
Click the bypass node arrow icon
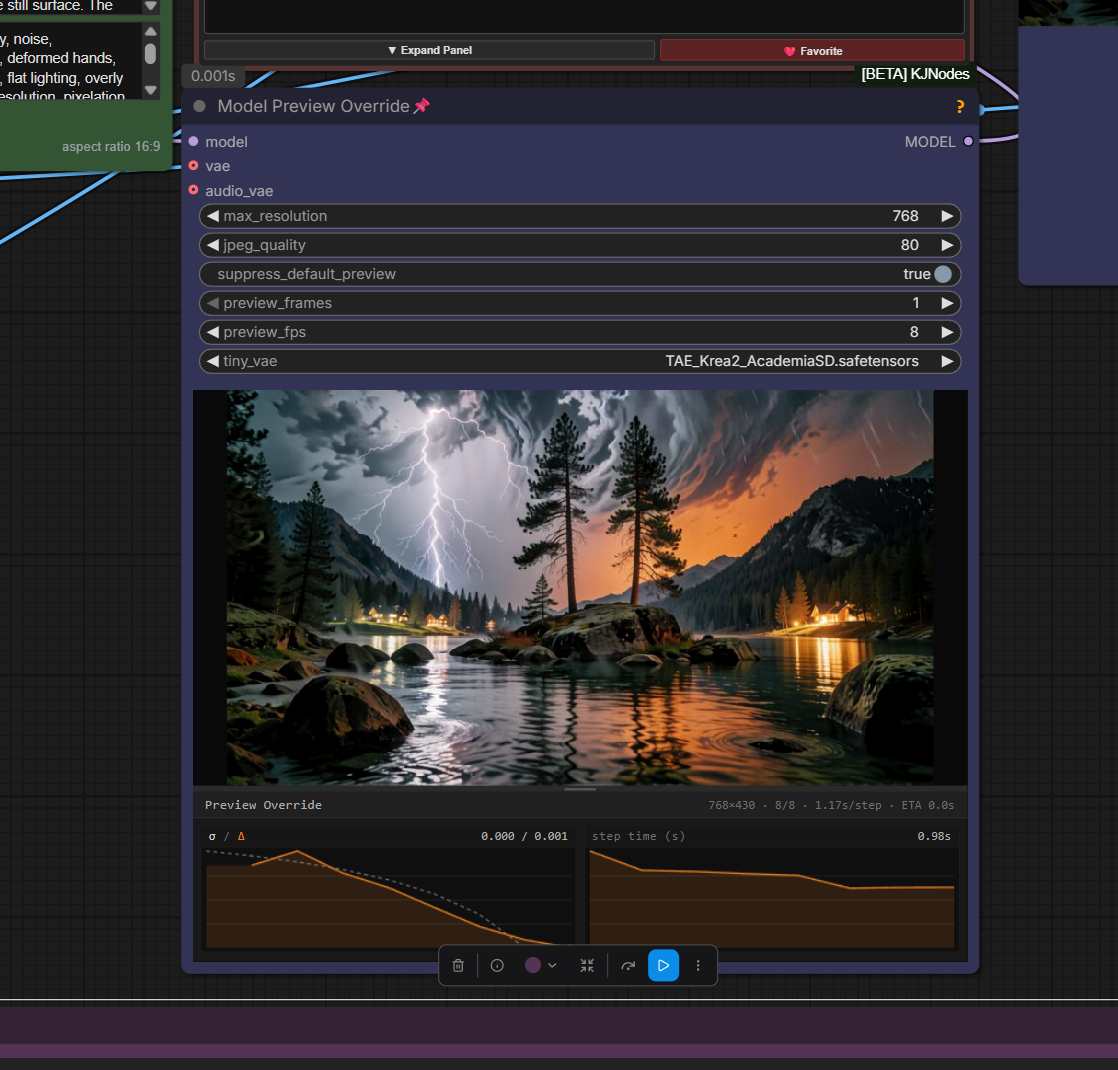pos(627,966)
